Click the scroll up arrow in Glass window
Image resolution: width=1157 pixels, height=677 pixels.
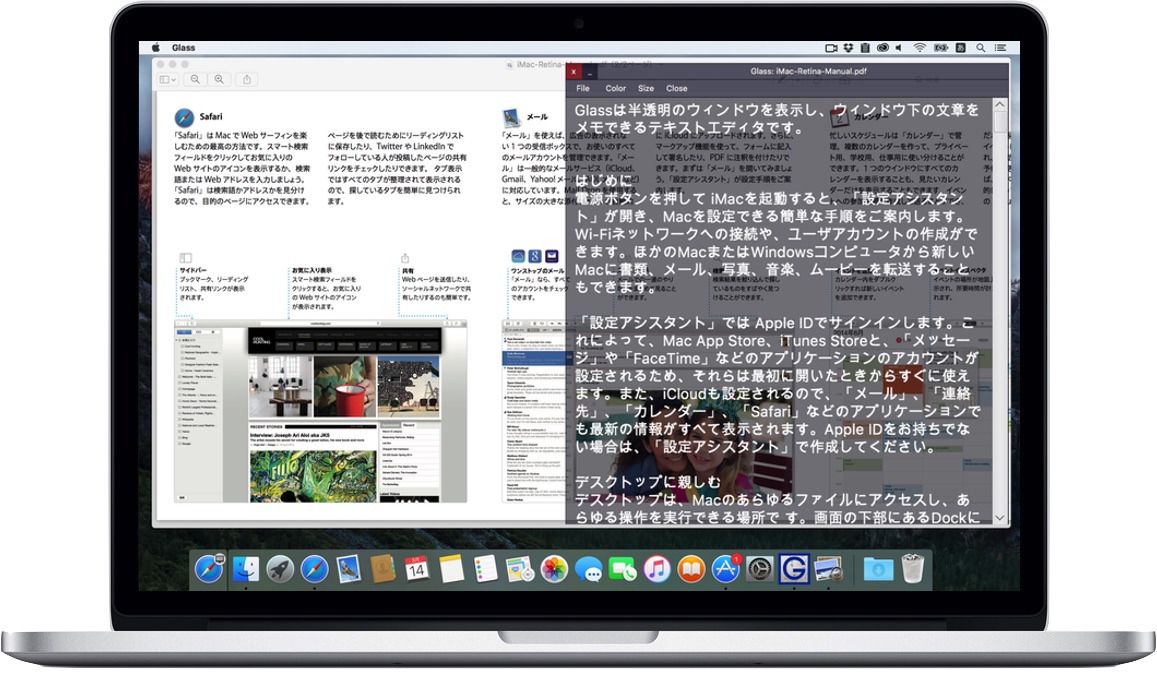[1000, 105]
